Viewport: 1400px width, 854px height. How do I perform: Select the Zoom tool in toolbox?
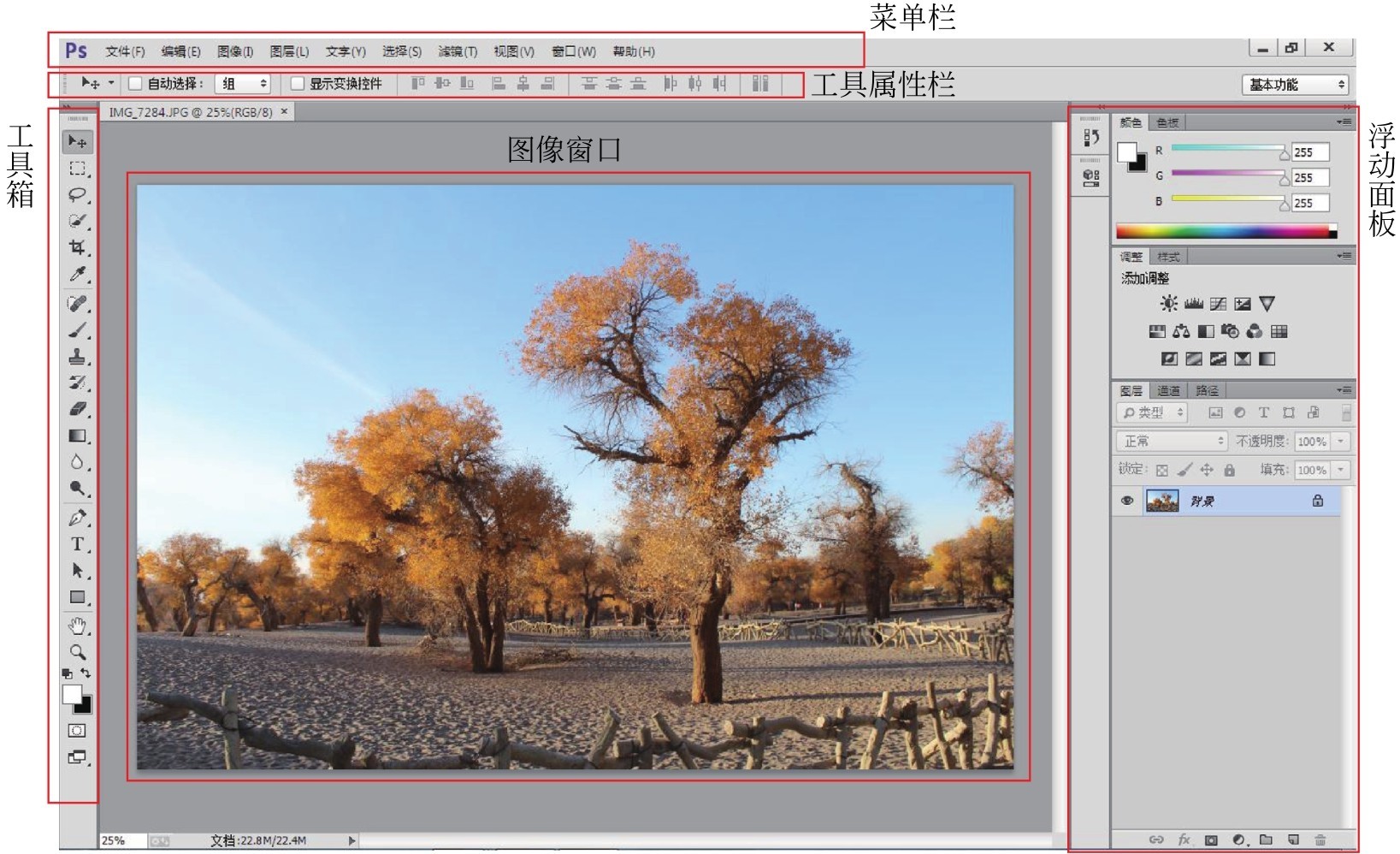tap(78, 652)
